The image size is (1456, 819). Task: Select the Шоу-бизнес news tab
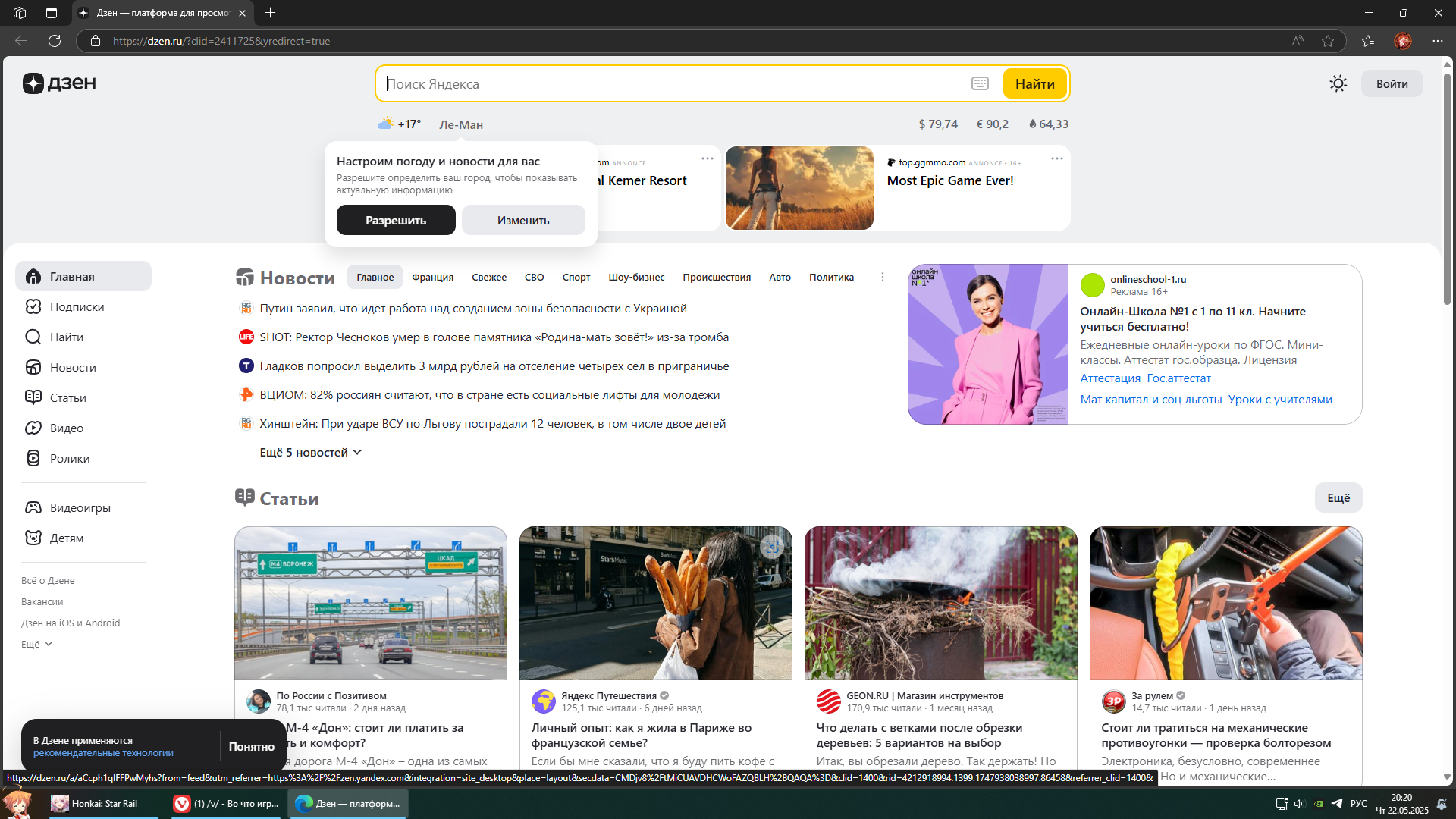(636, 277)
